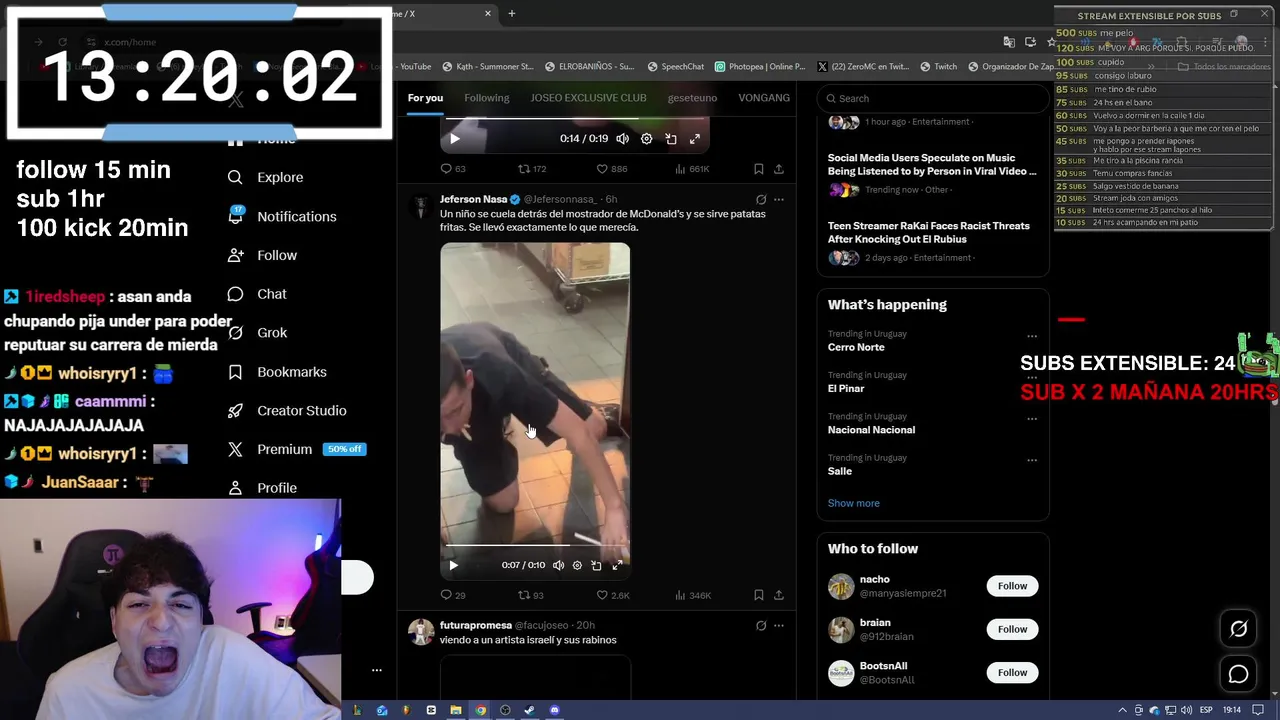Expand trends with Show more
The height and width of the screenshot is (720, 1280).
(x=854, y=503)
